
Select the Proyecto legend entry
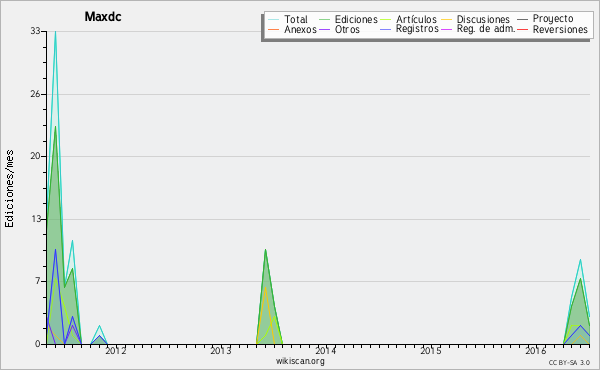[x=545, y=19]
